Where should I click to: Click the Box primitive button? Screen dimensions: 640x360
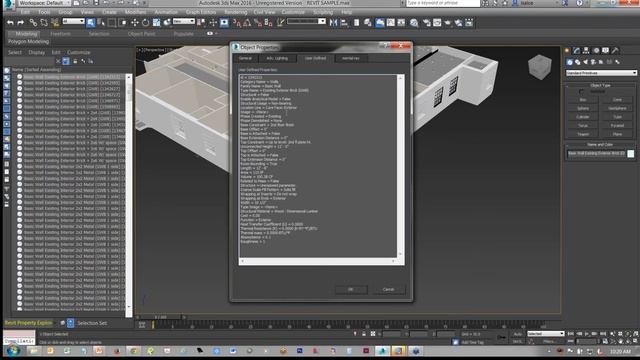(583, 100)
